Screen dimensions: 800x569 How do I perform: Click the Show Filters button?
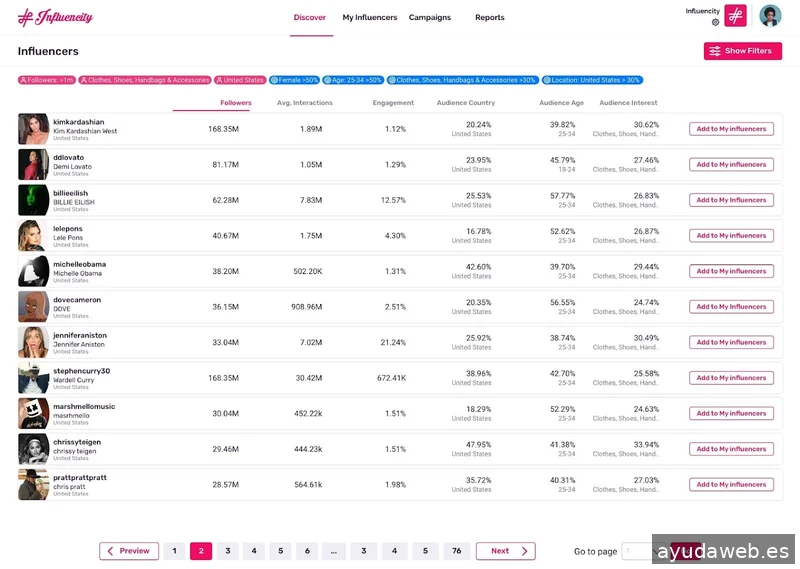click(742, 51)
